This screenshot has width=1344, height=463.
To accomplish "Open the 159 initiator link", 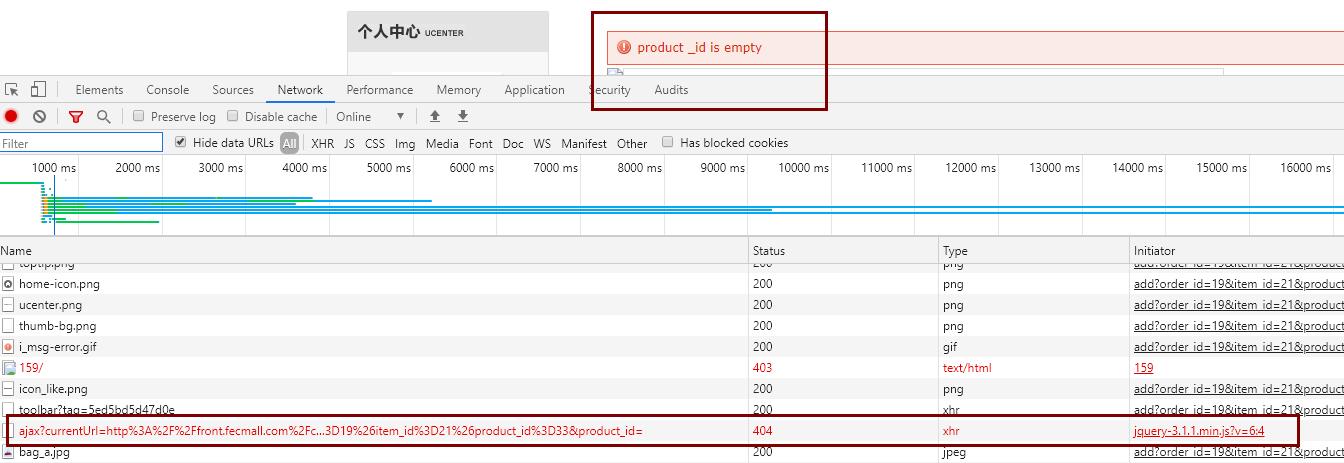I will coord(1143,368).
